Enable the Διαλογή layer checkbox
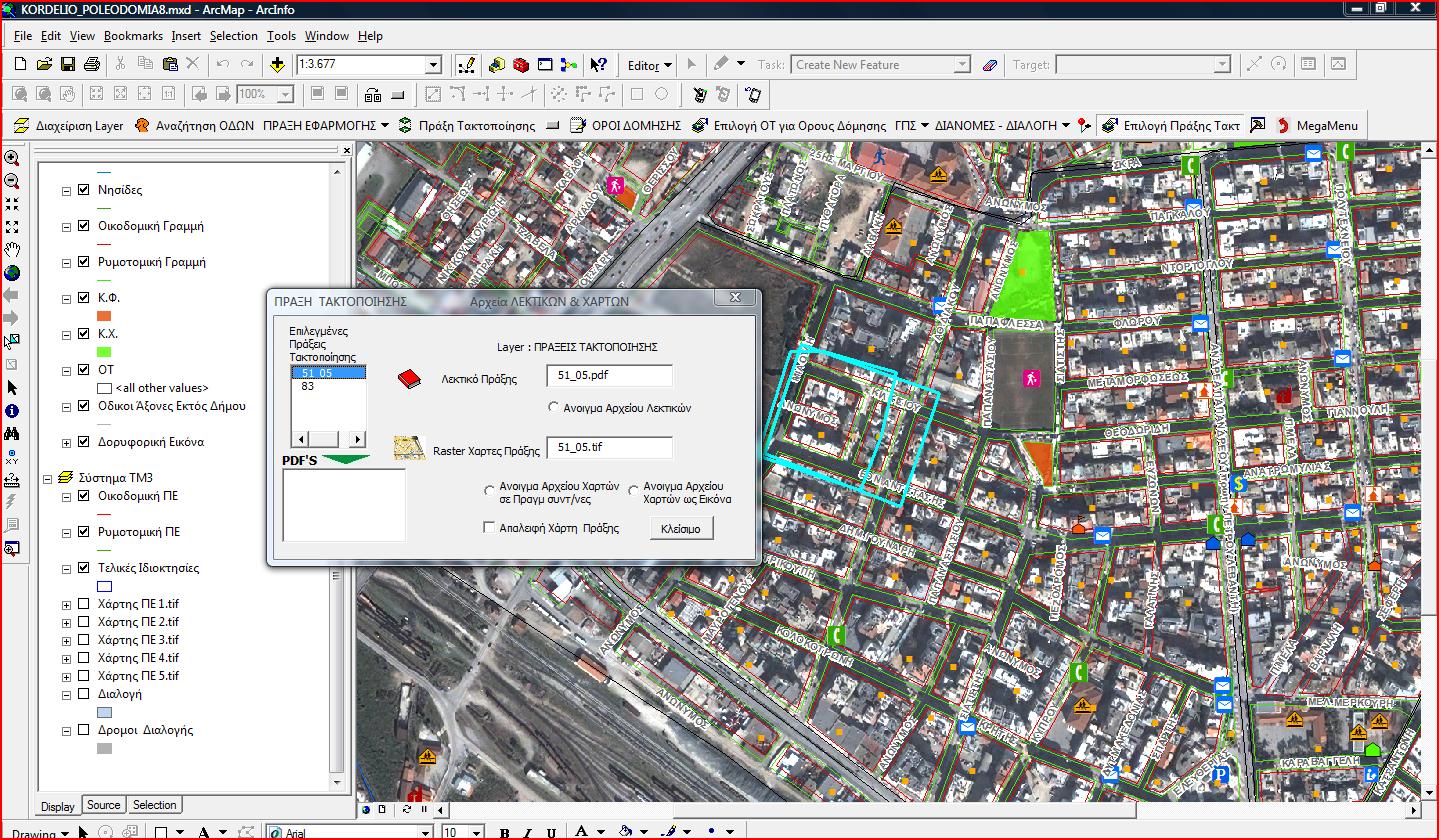The height and width of the screenshot is (840, 1439). pyautogui.click(x=83, y=694)
